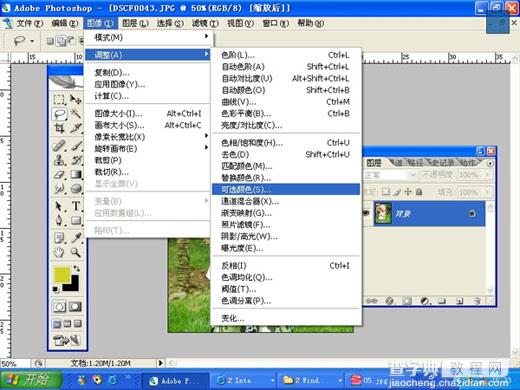Select the Zoom magnifier tool
This screenshot has width=520, height=390.
click(76, 252)
